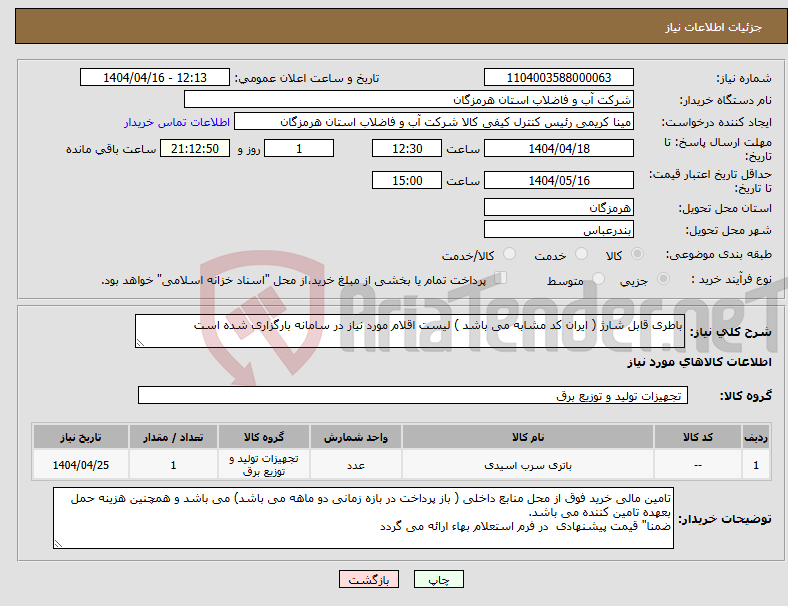This screenshot has width=788, height=606.
Task: Click the validity time field 15:00
Action: (x=407, y=180)
